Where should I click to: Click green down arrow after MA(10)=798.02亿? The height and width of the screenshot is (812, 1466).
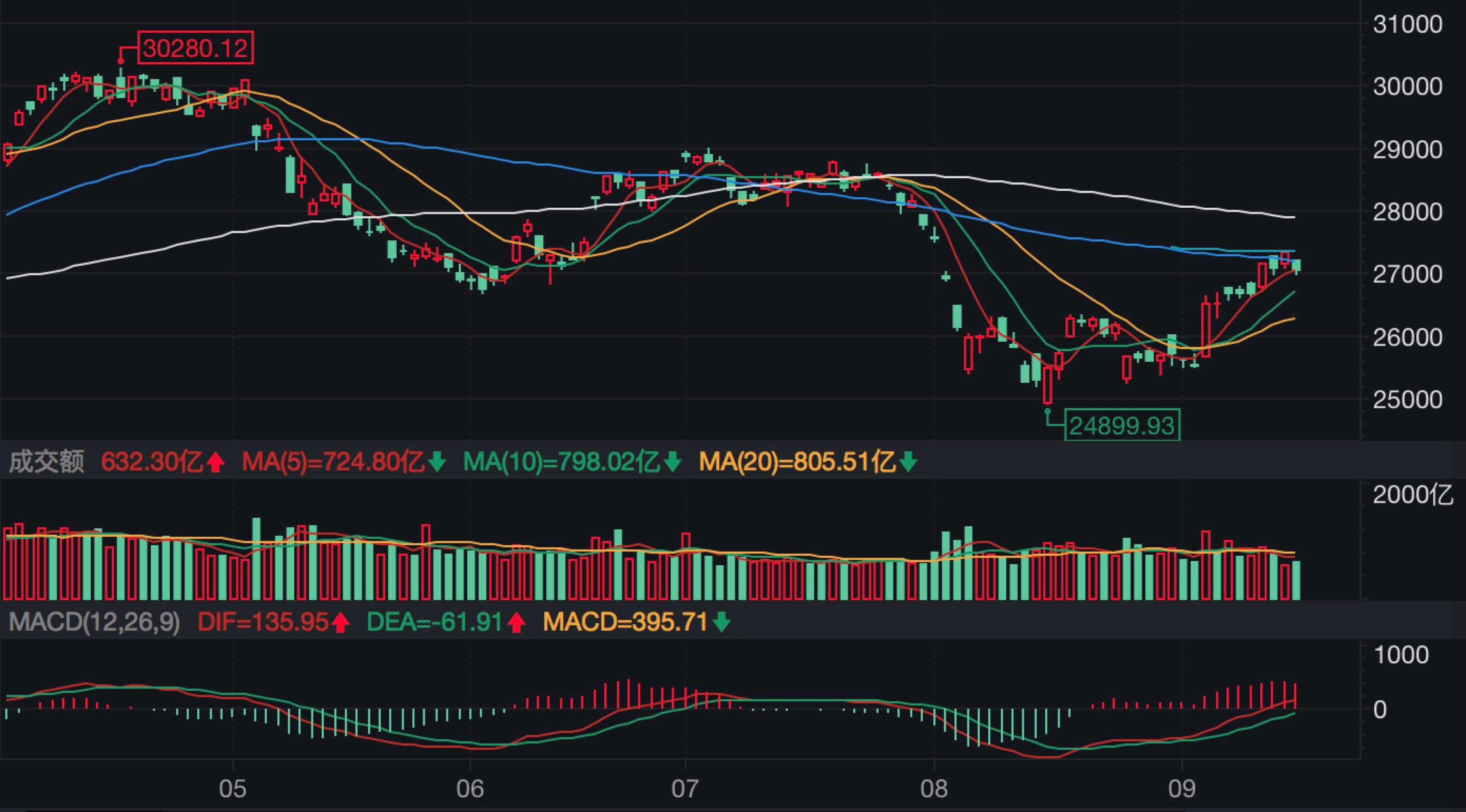672,462
